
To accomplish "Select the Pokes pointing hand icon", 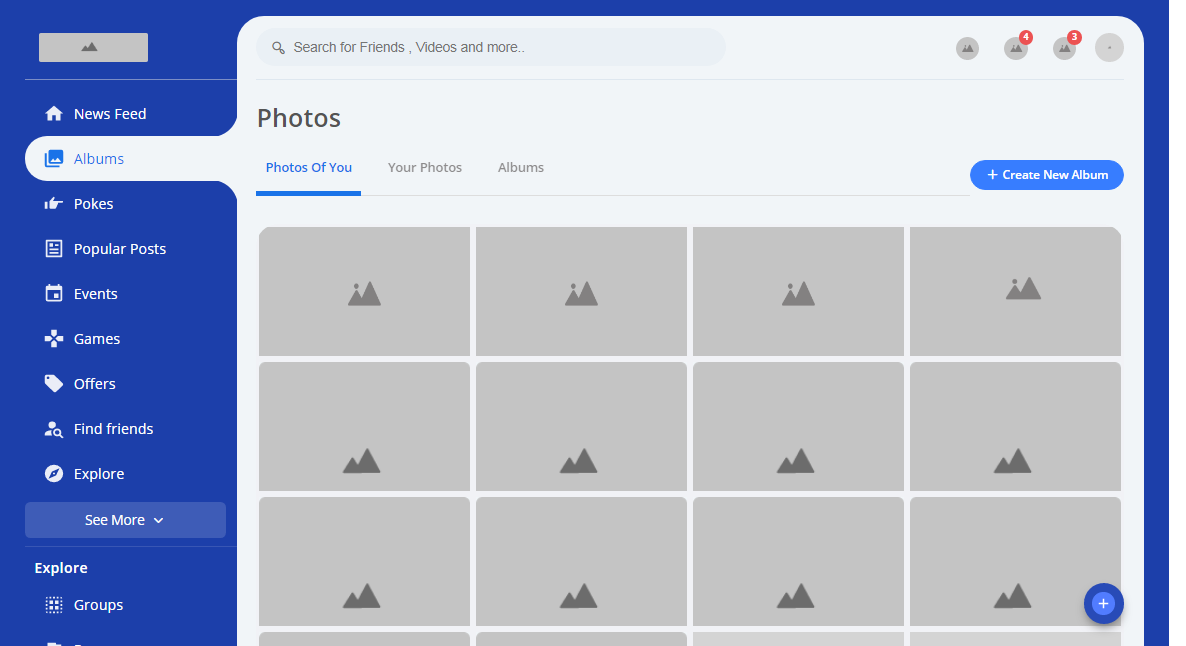I will pos(54,204).
